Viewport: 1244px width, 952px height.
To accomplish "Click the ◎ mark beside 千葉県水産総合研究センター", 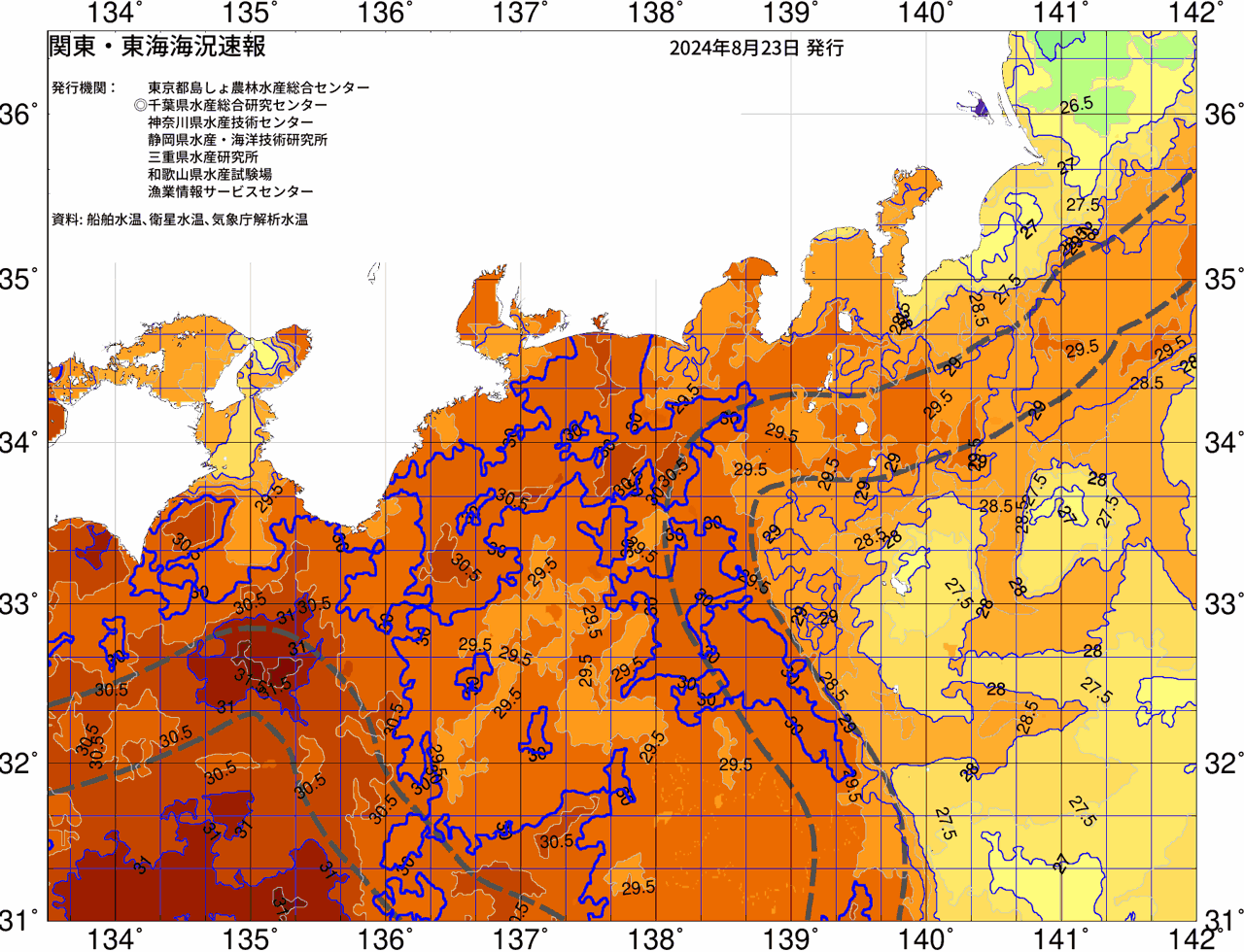I will click(x=140, y=105).
